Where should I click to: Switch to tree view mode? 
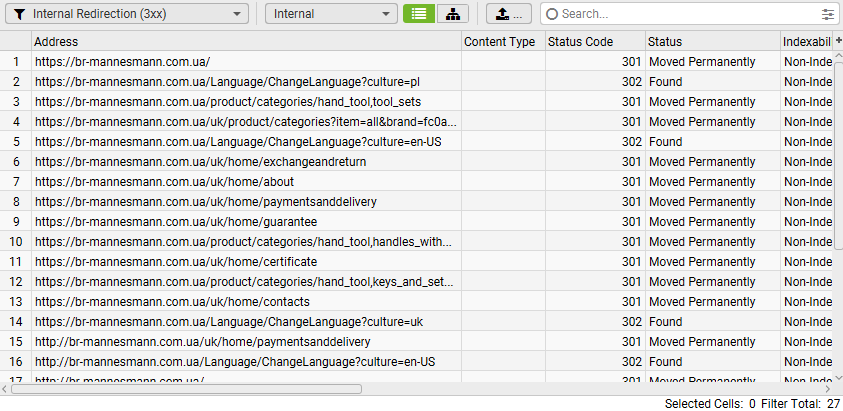tap(453, 14)
